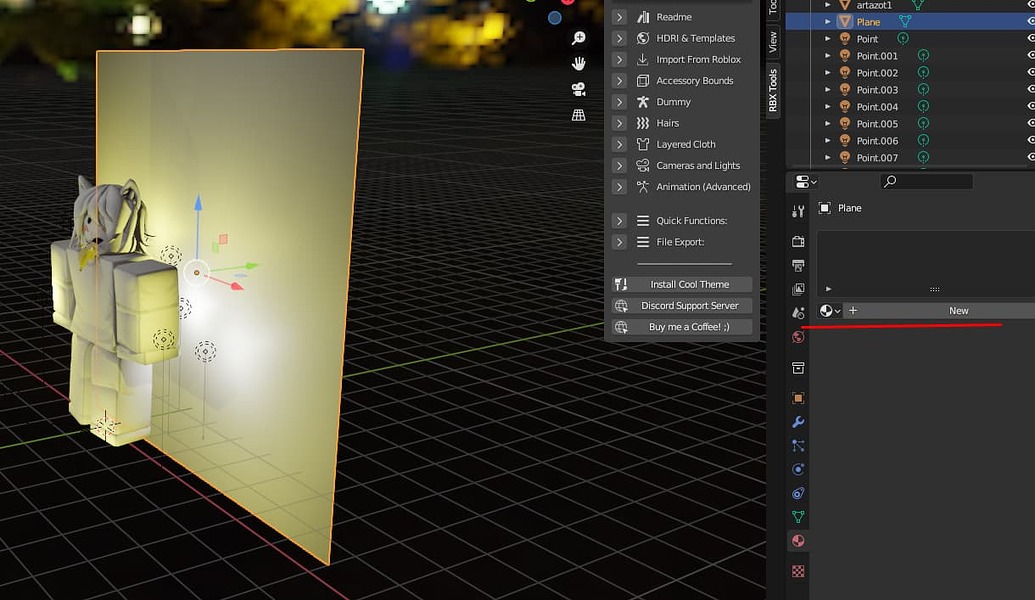Click the viewport zoom magnifier icon
Image resolution: width=1035 pixels, height=600 pixels.
tap(578, 38)
